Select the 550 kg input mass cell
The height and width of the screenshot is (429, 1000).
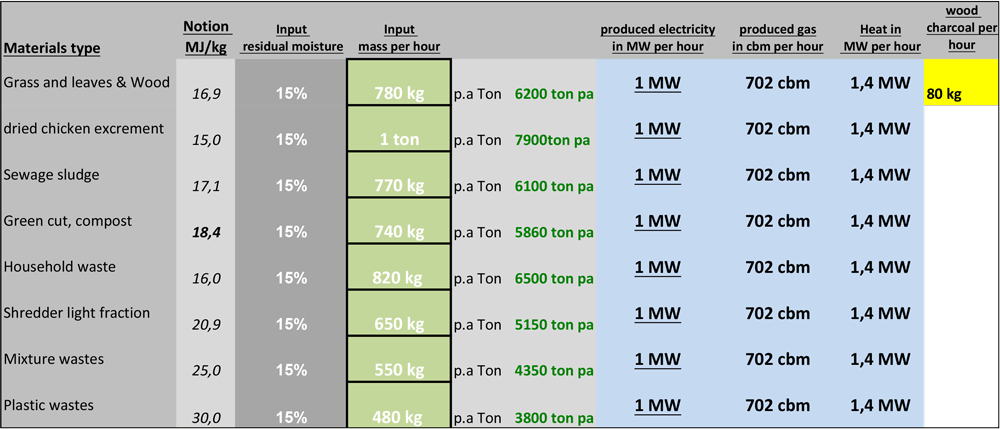[x=399, y=370]
